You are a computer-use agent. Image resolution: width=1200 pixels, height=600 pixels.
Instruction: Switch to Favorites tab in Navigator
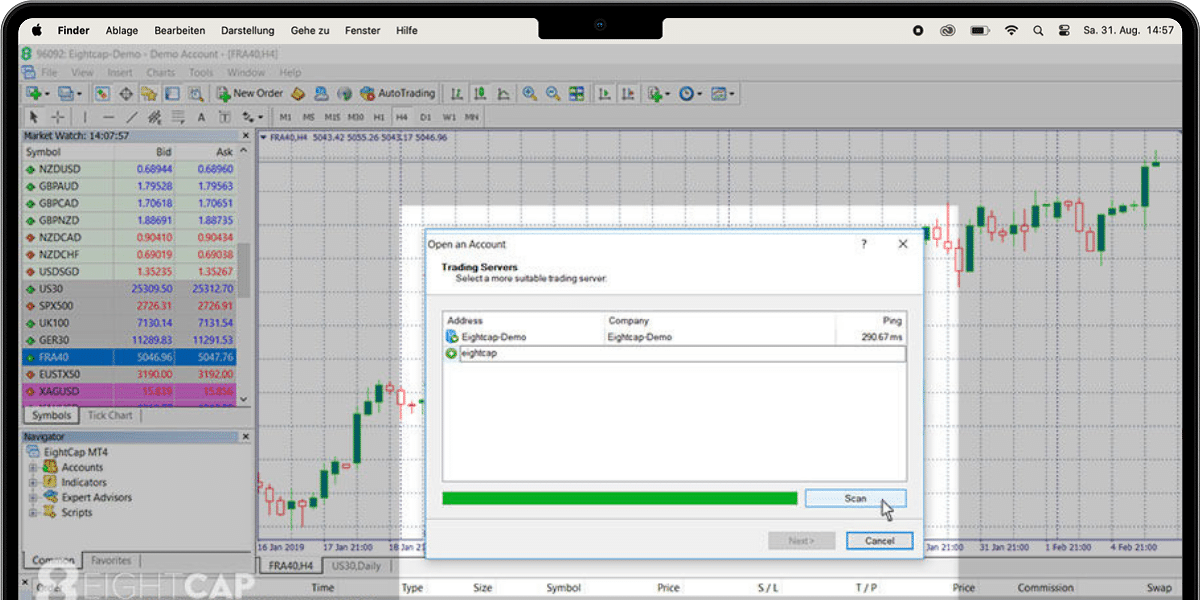click(x=111, y=561)
